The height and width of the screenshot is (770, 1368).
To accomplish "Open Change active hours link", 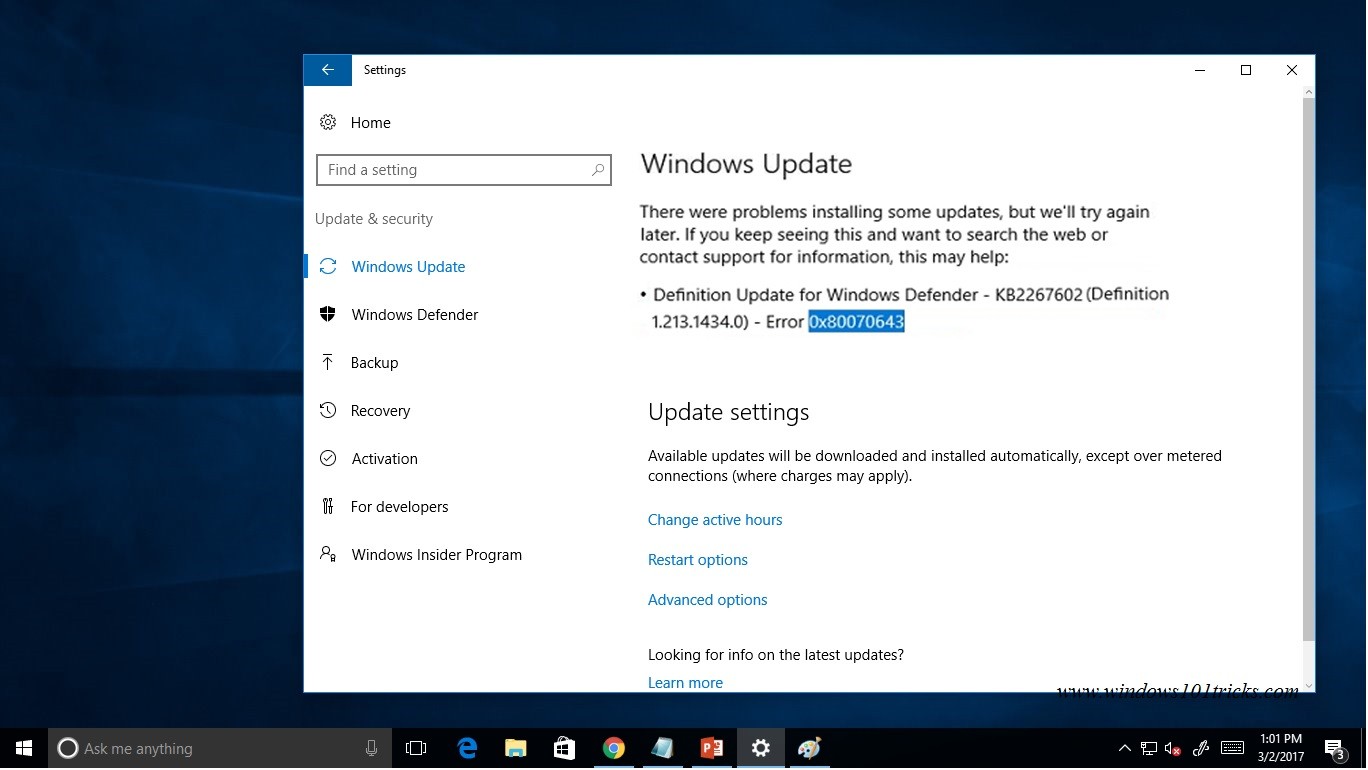I will [x=714, y=520].
